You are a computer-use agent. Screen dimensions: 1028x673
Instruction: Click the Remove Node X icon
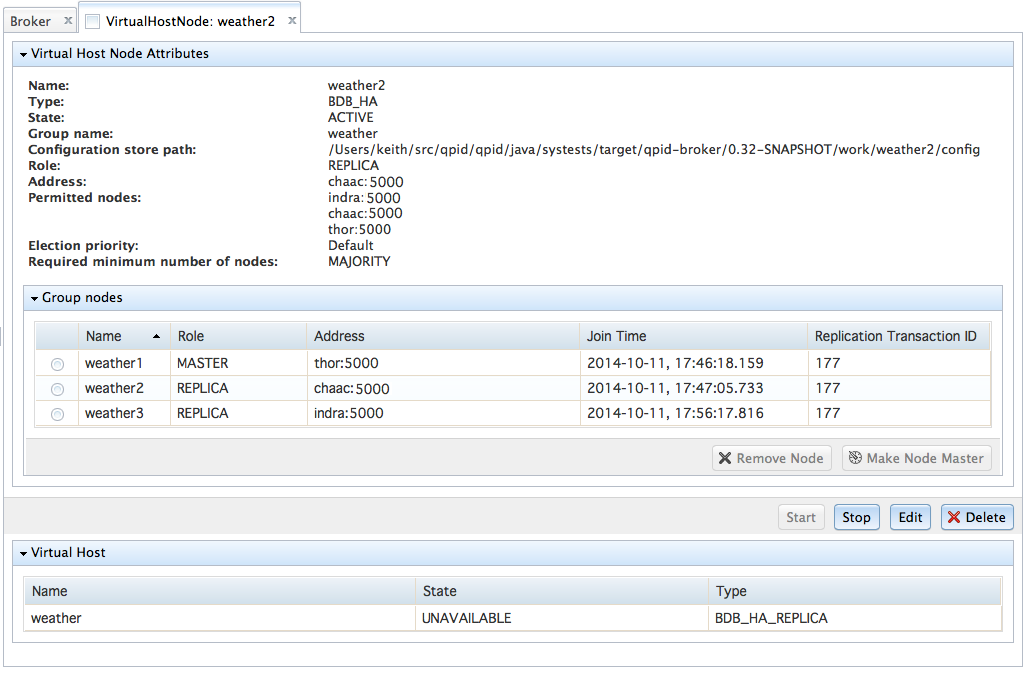724,458
